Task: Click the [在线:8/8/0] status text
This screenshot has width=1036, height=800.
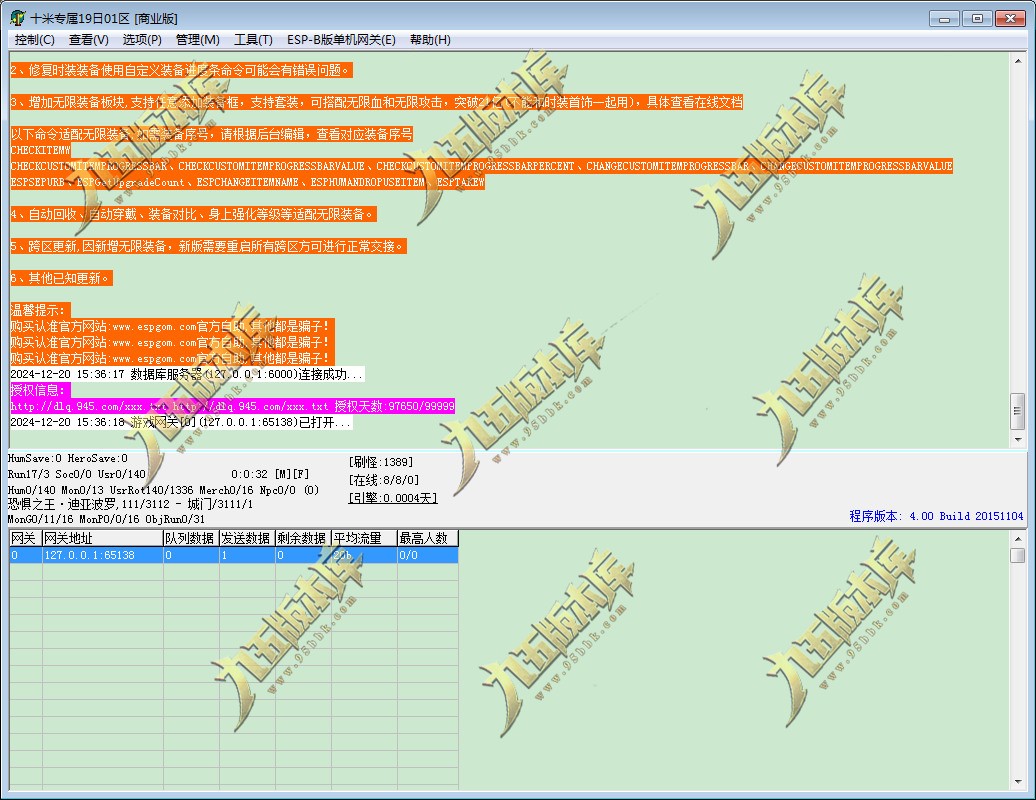Action: [x=383, y=480]
